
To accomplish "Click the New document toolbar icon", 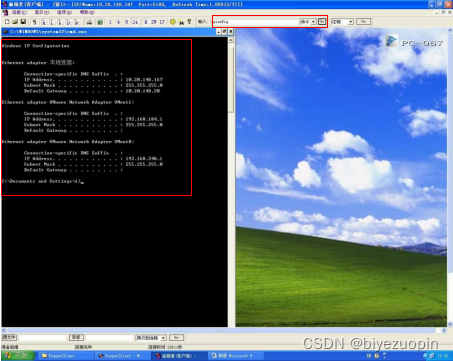I will click(x=7, y=22).
